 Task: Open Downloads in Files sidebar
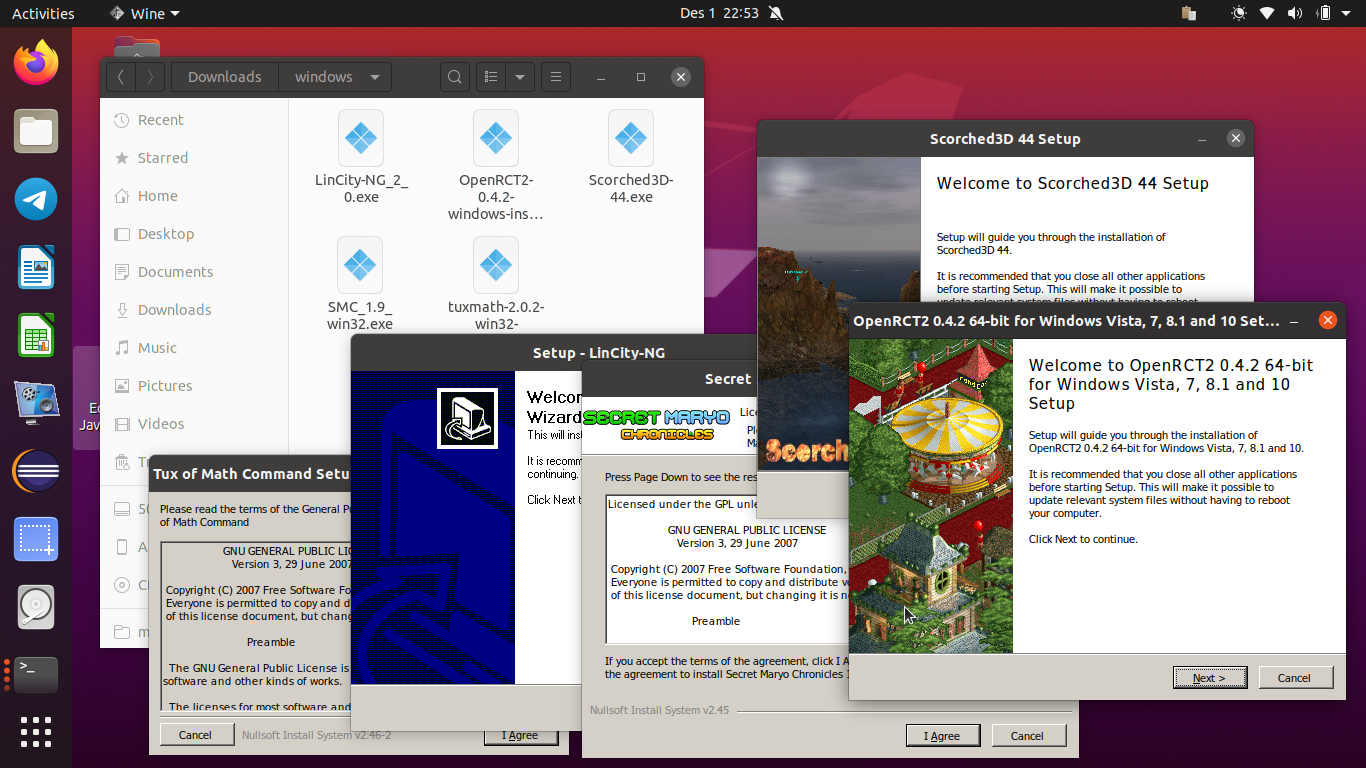194,310
